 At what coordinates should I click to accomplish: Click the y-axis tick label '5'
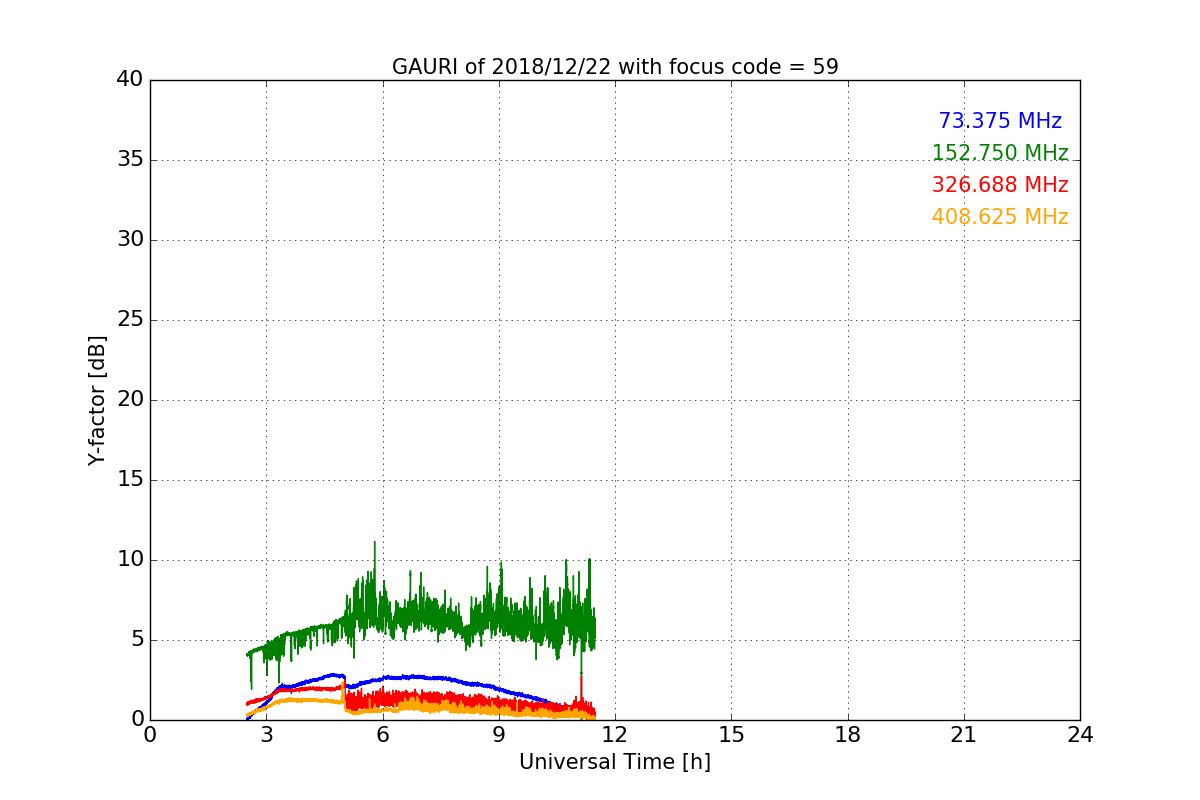click(x=137, y=640)
